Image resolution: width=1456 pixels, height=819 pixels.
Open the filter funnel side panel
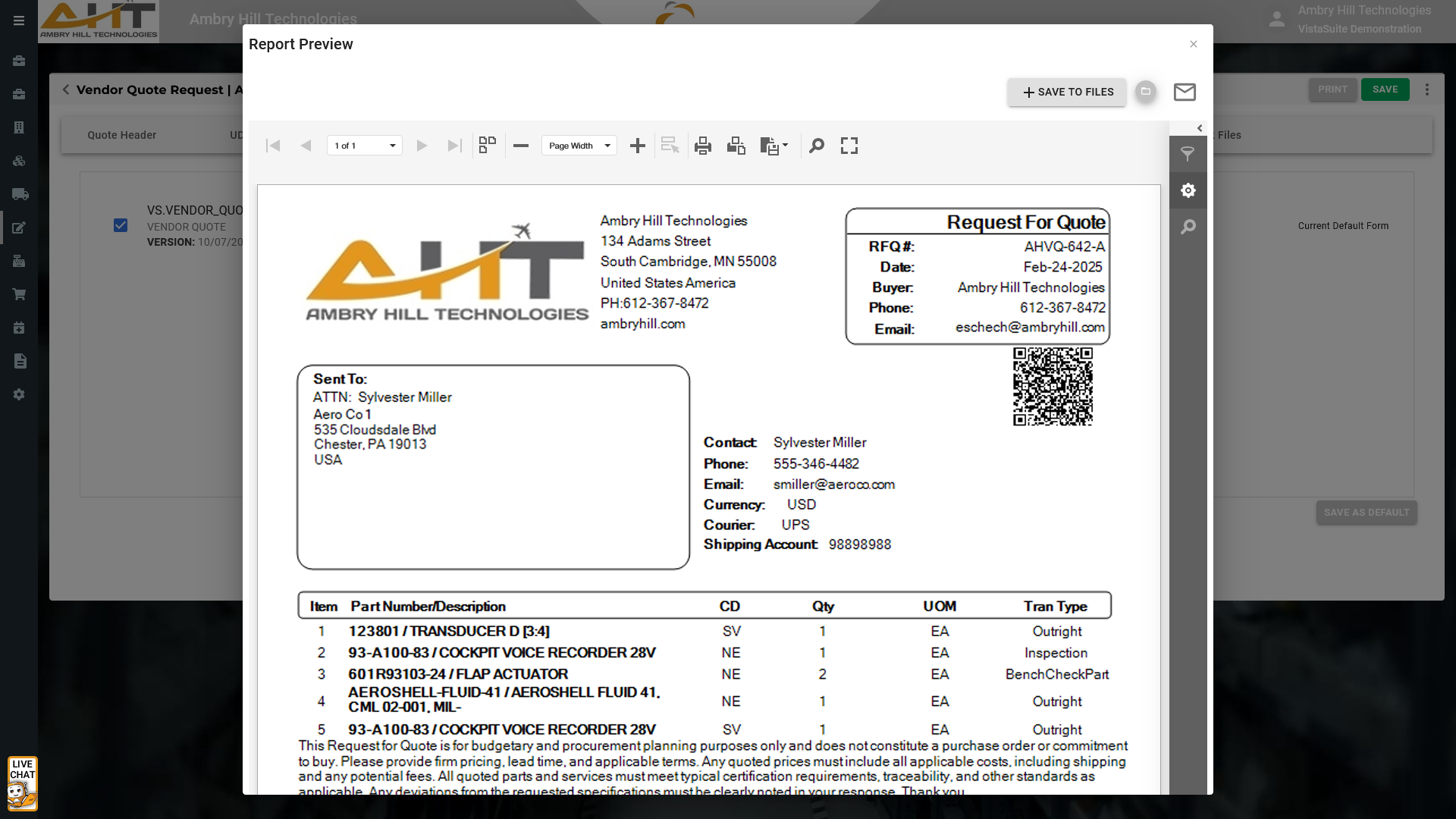[x=1188, y=154]
